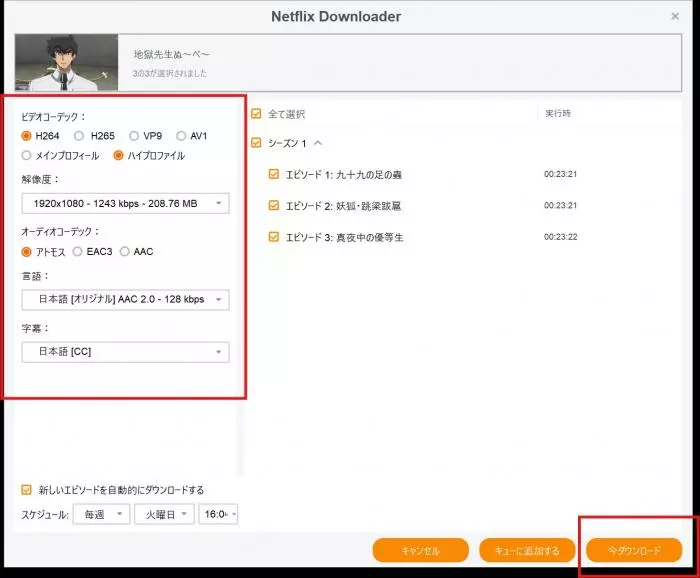Click the キューに追加する button
Screen dimensions: 700x578
[x=527, y=550]
